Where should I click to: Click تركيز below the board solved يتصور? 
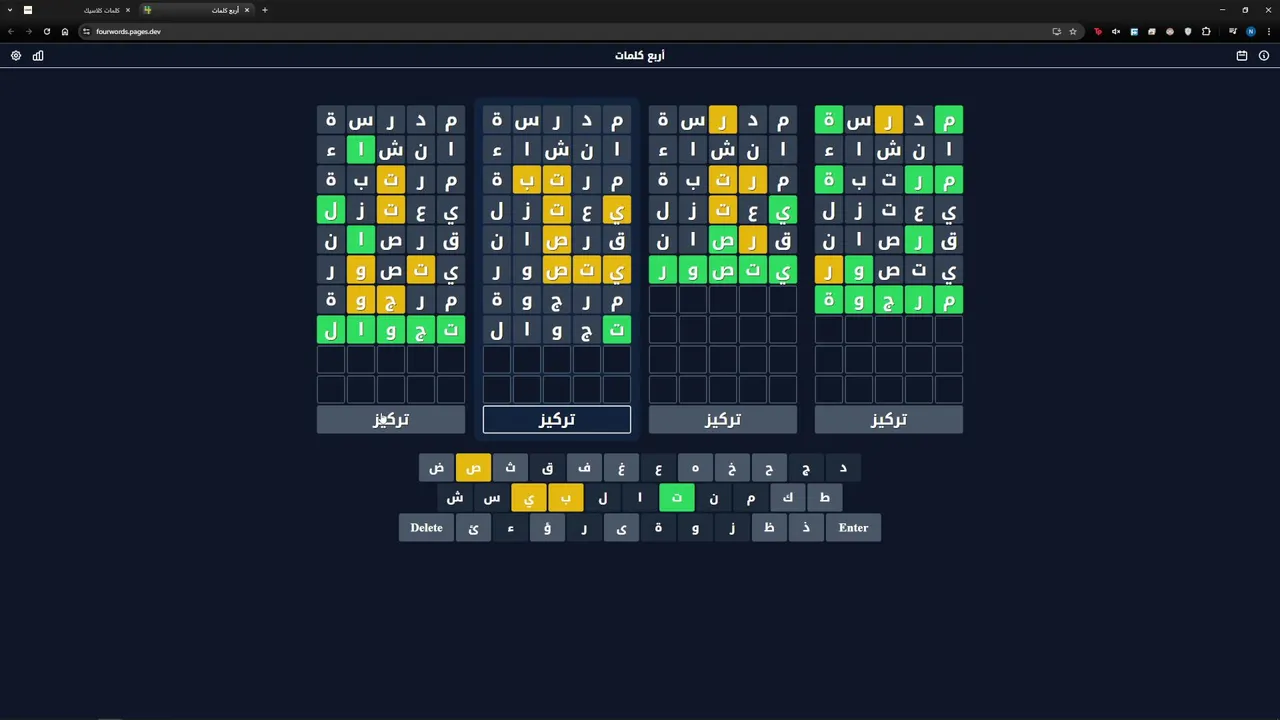pyautogui.click(x=723, y=420)
